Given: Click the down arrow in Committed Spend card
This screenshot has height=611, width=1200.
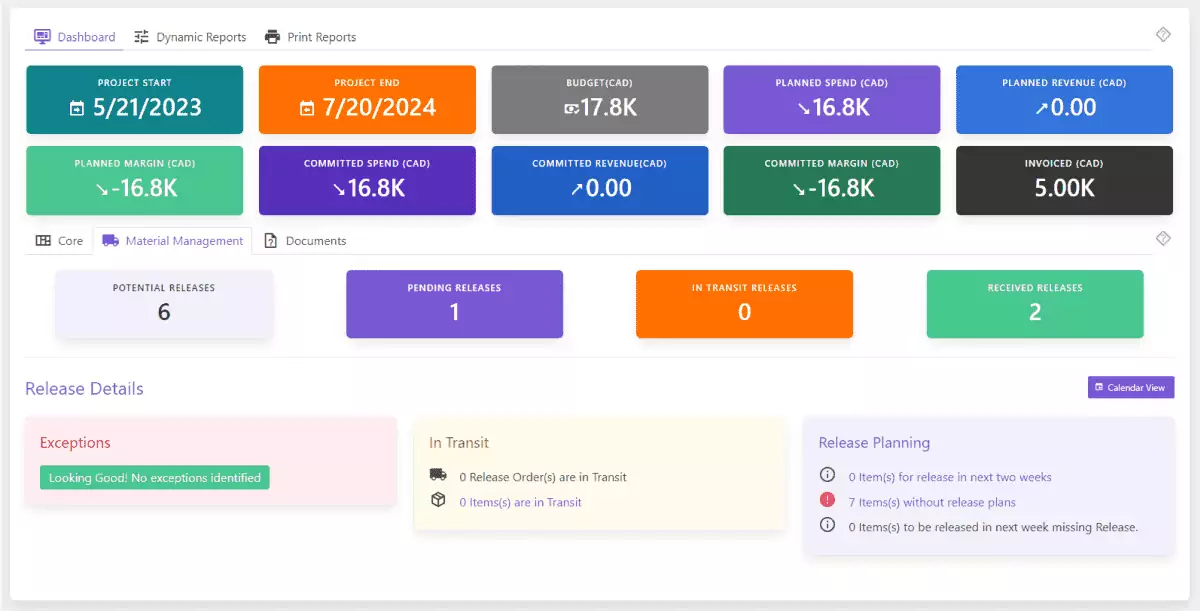Looking at the screenshot, I should click(339, 189).
